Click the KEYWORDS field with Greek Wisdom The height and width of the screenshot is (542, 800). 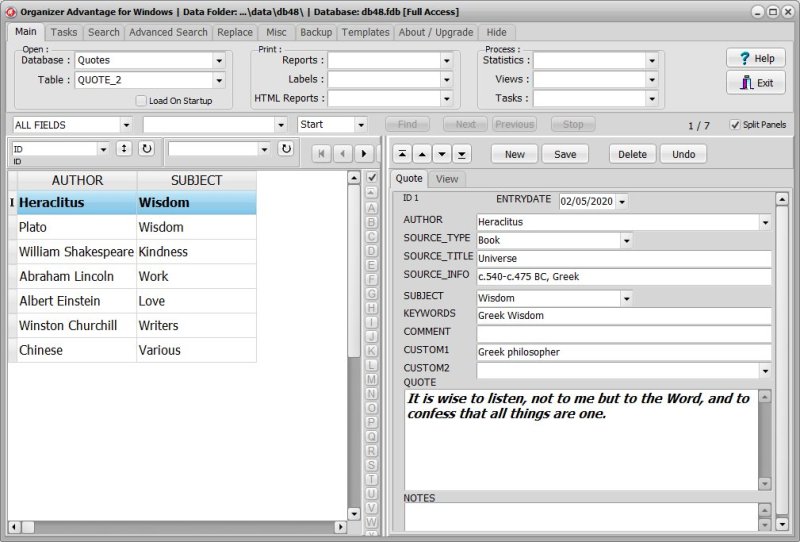pos(623,316)
